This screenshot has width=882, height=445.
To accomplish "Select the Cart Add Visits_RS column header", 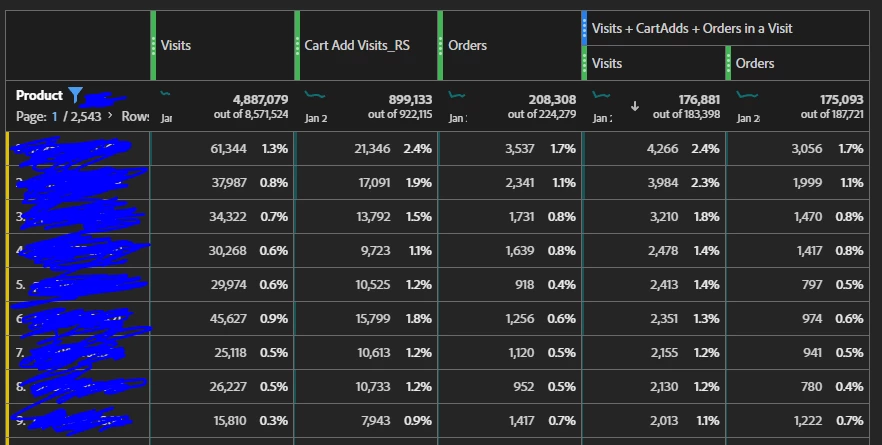I will pos(357,46).
